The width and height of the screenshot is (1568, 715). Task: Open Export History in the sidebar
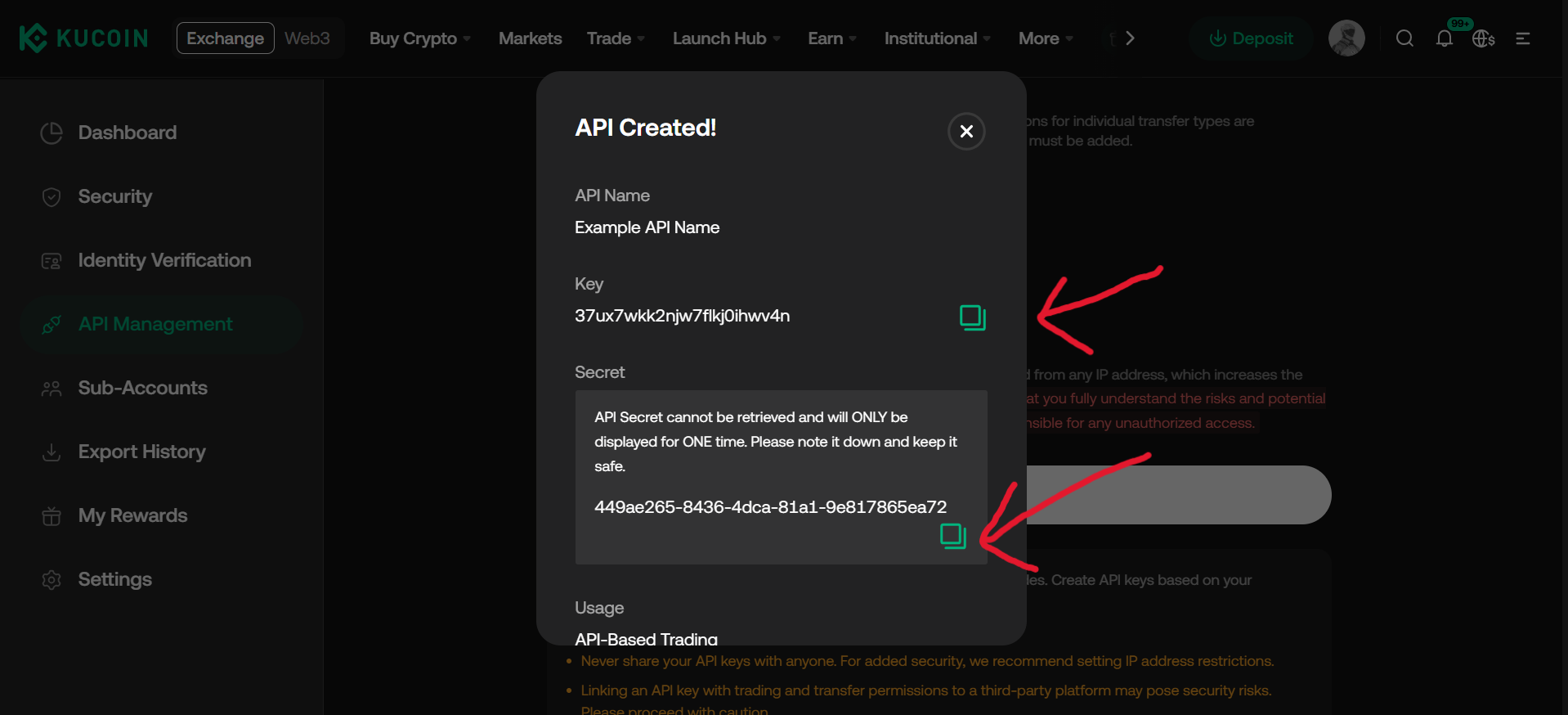click(x=162, y=452)
